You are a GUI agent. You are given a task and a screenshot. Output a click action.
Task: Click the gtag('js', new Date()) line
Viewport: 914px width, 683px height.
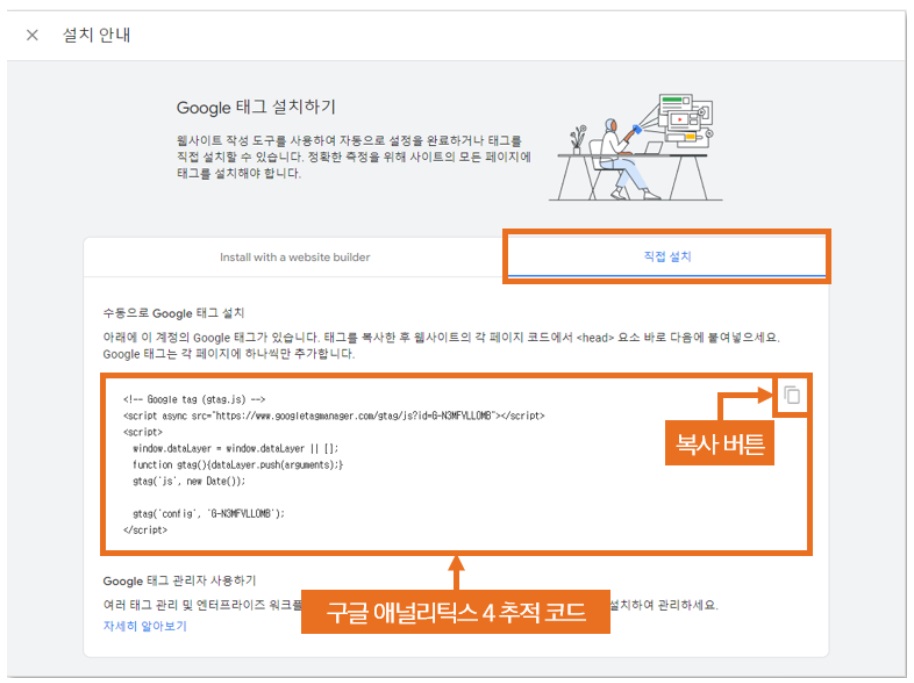189,481
